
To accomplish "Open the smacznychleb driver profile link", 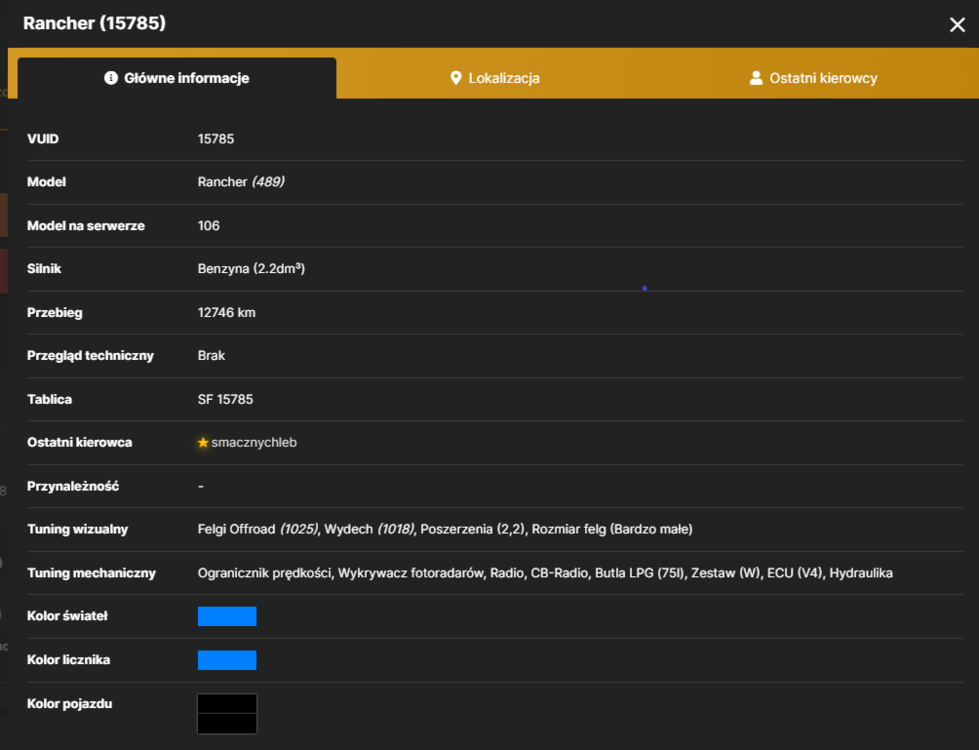I will click(253, 443).
